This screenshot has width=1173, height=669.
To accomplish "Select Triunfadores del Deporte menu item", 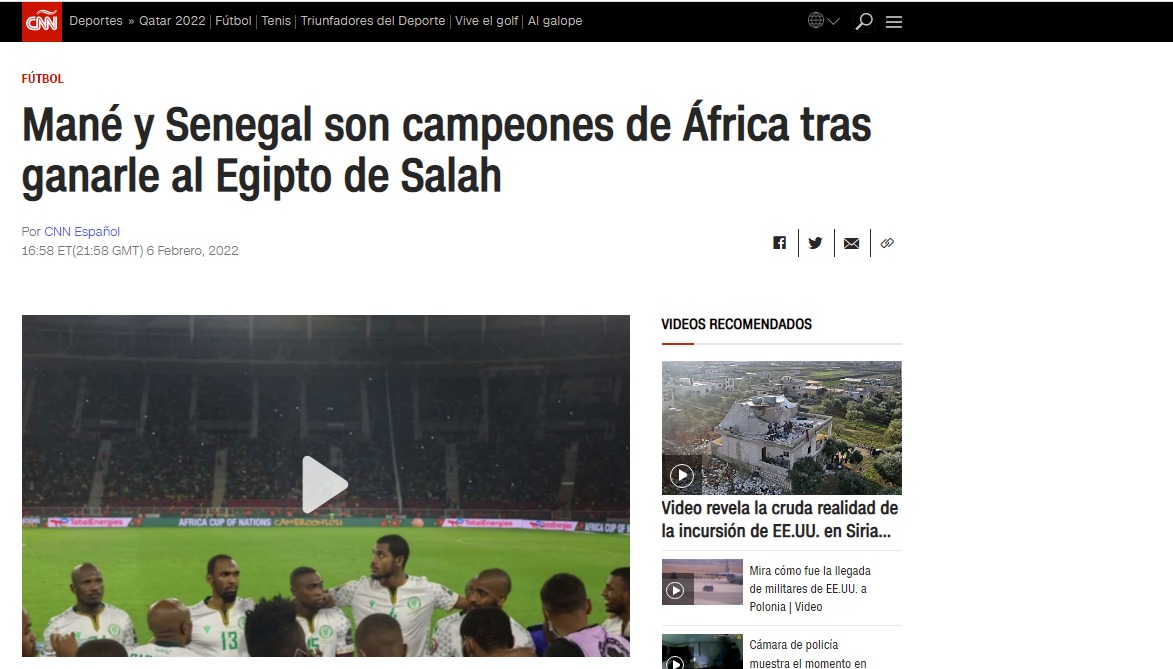I will pyautogui.click(x=373, y=21).
